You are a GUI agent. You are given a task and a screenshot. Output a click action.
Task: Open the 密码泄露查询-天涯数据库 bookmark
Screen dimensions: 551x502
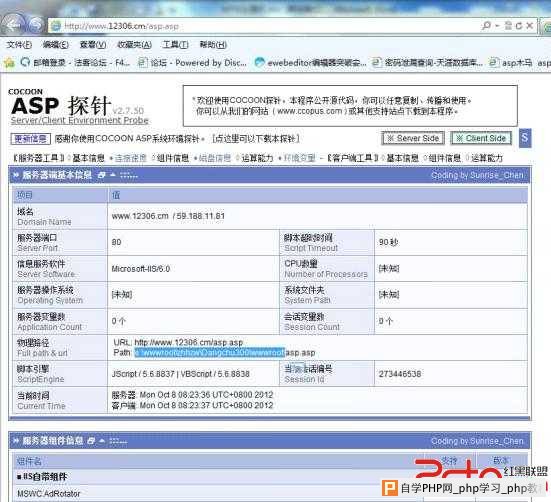click(427, 63)
